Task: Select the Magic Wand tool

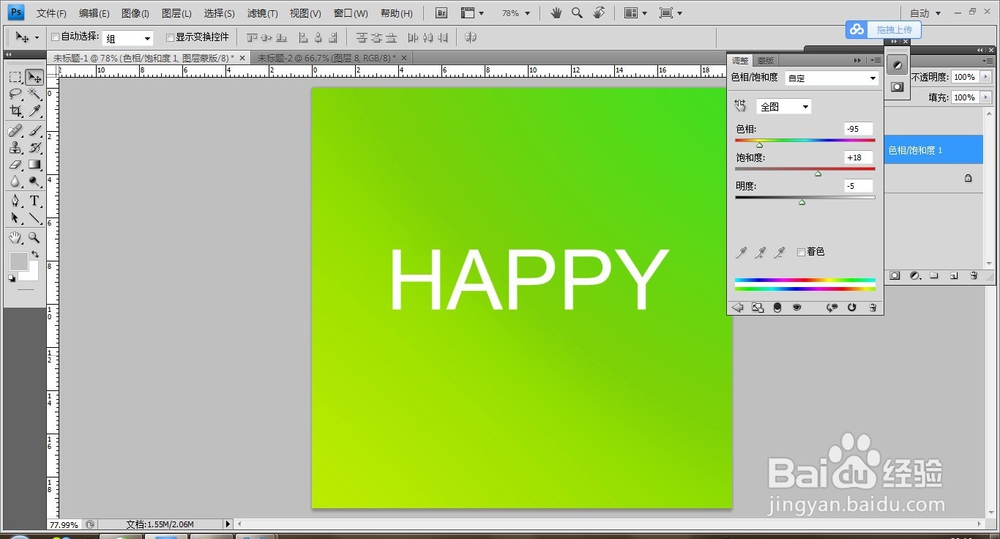Action: click(34, 94)
